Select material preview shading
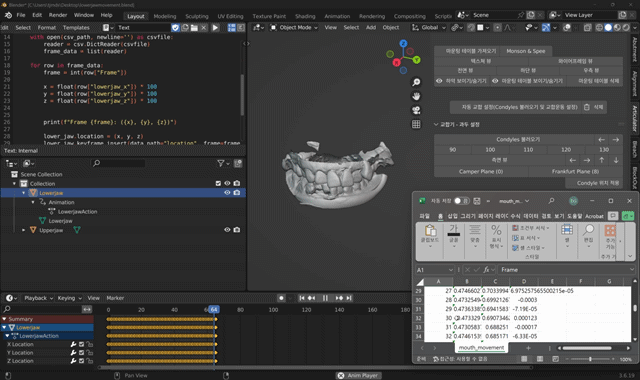Viewport: 640px width, 380px height. (617, 28)
